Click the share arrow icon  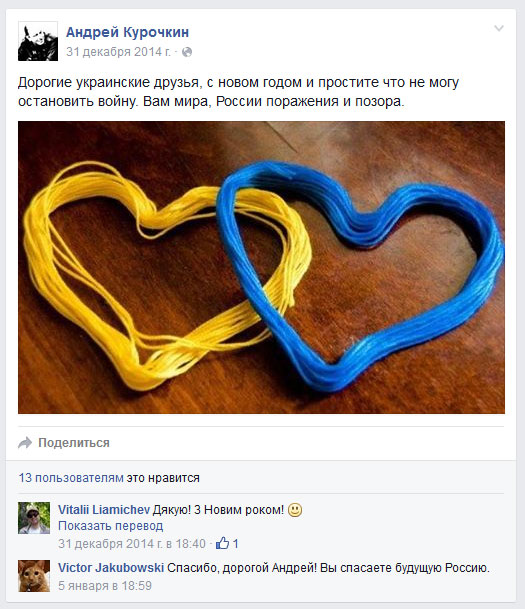pos(25,443)
